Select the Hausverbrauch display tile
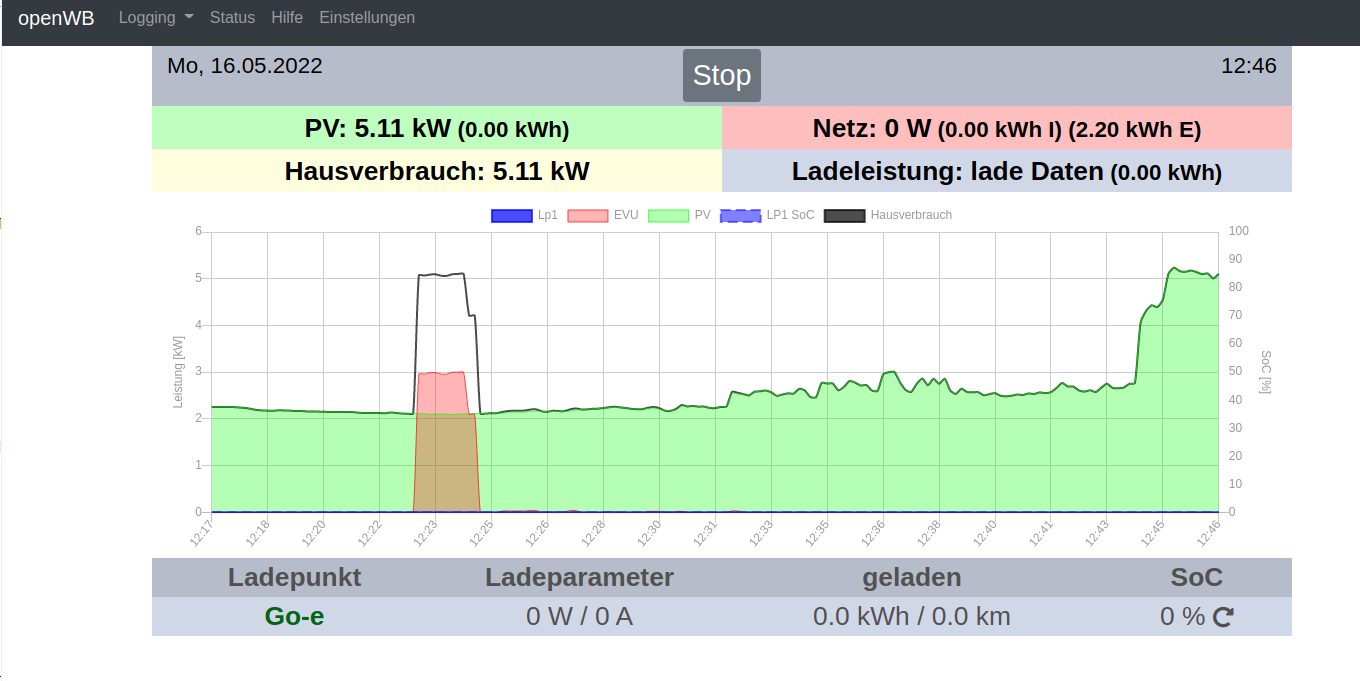The image size is (1360, 681). coord(436,171)
